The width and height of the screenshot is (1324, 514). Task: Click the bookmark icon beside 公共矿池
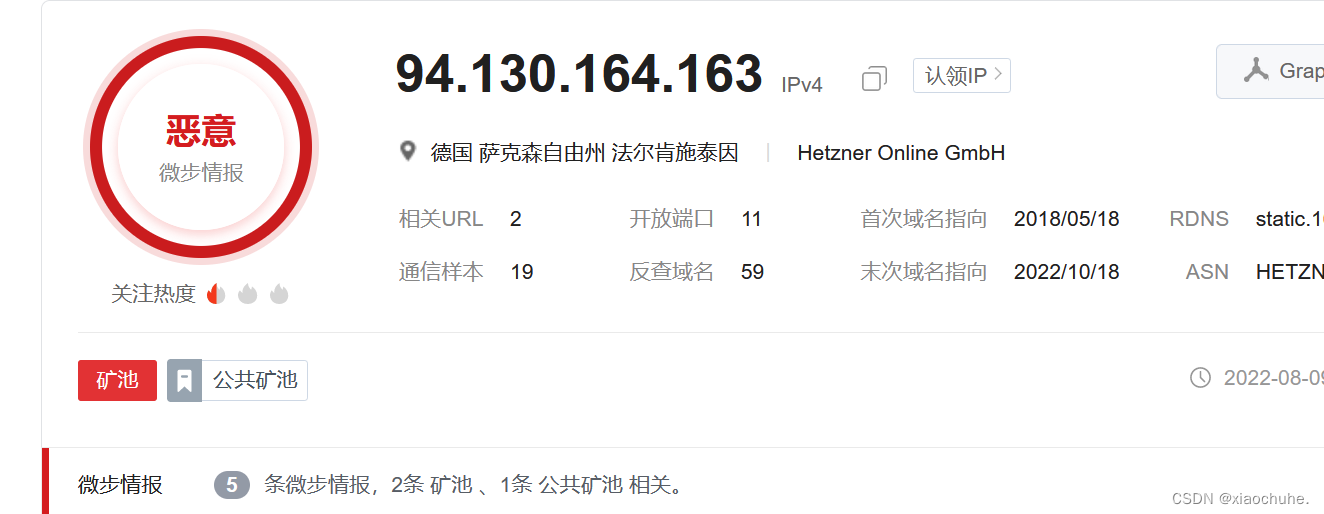184,380
